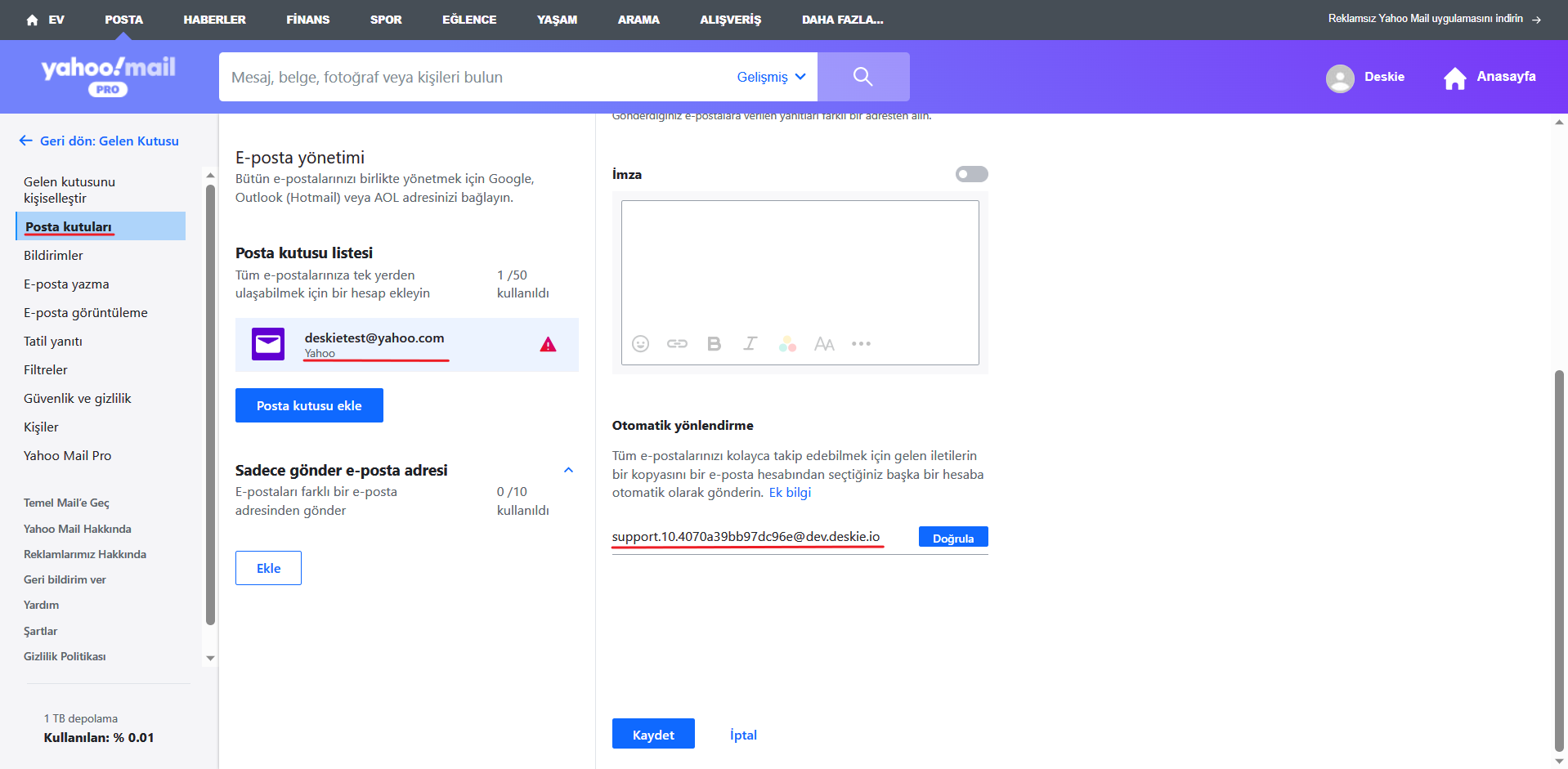Open E-posta görüntüleme settings

(x=86, y=312)
